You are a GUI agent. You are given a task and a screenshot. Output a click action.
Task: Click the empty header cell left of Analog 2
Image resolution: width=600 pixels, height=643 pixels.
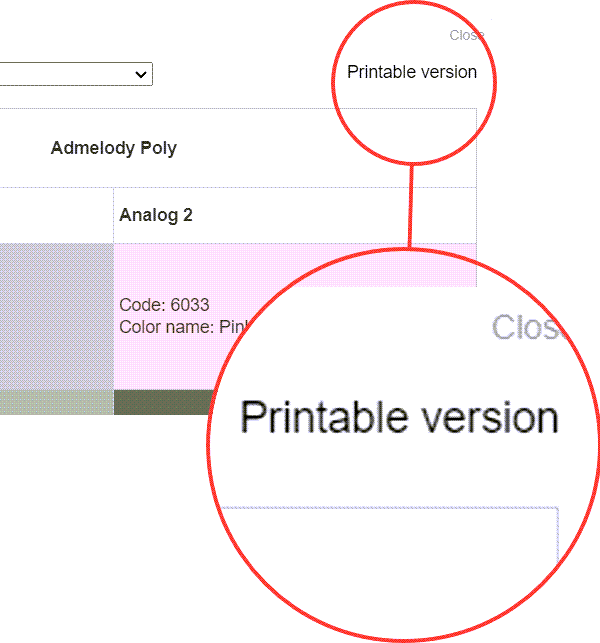coord(56,215)
